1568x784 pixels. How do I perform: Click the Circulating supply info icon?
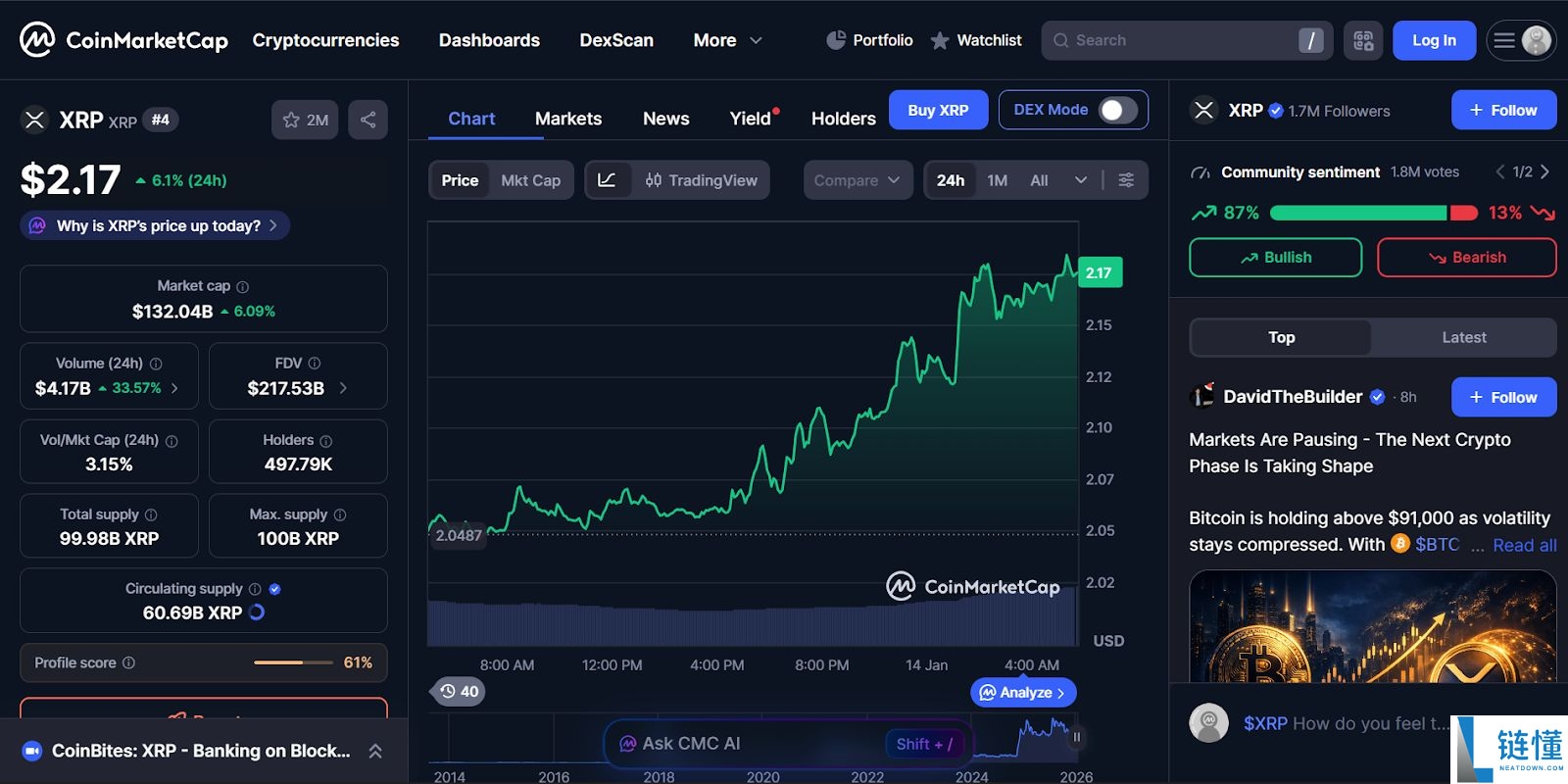click(255, 589)
